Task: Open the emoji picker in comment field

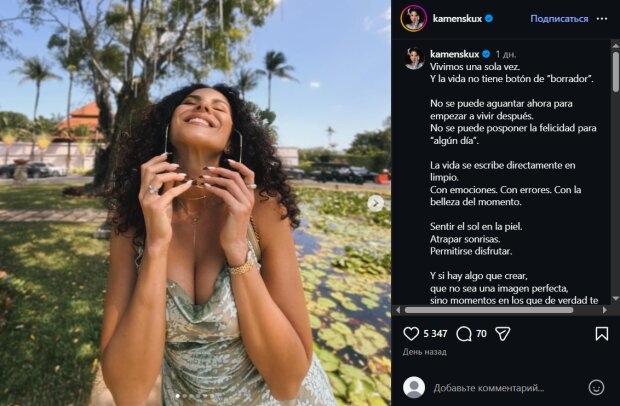Action: (596, 387)
